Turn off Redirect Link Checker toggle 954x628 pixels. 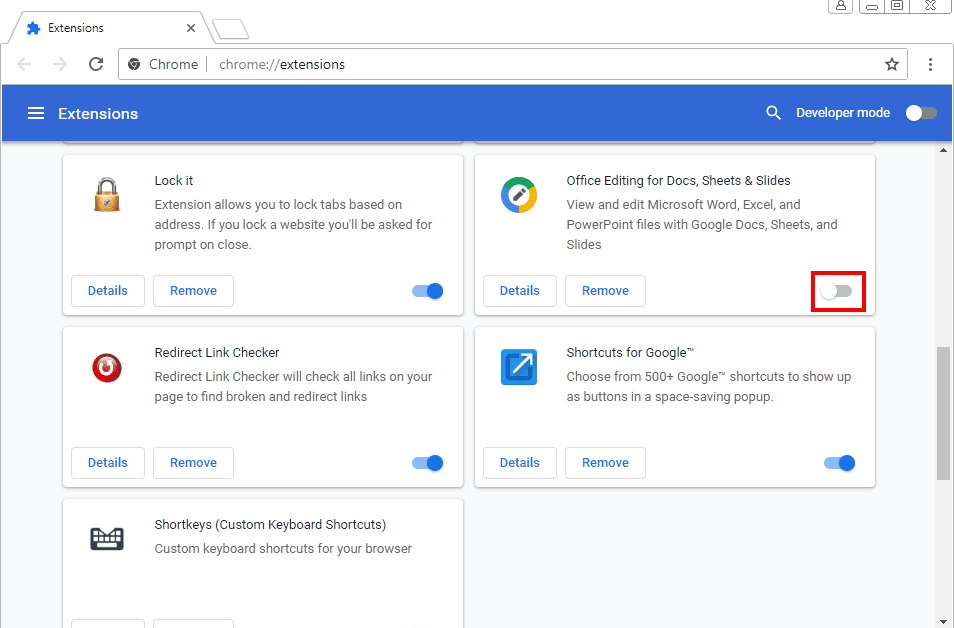pyautogui.click(x=427, y=463)
